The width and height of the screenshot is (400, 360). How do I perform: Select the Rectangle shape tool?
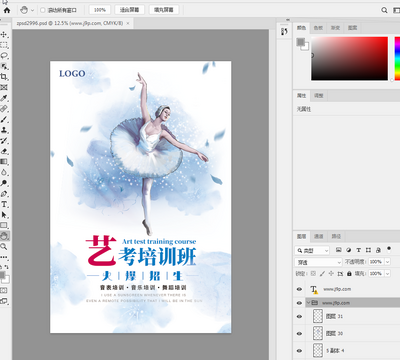click(x=4, y=225)
